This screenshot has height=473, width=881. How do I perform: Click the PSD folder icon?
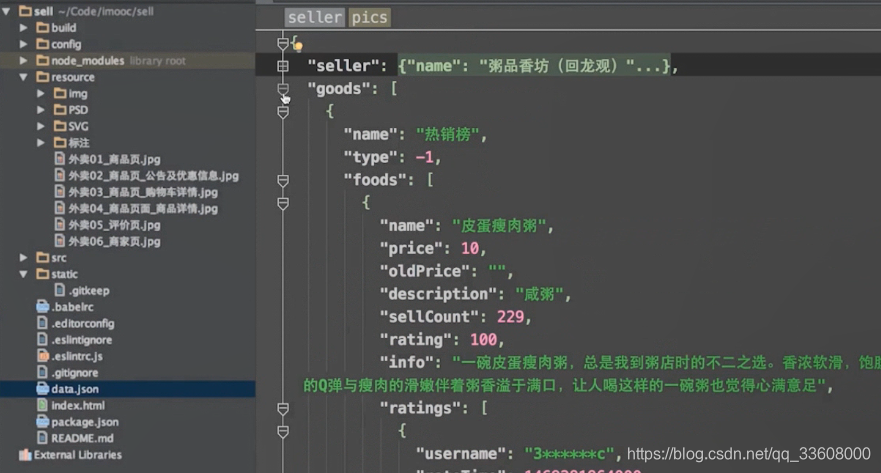[x=60, y=109]
